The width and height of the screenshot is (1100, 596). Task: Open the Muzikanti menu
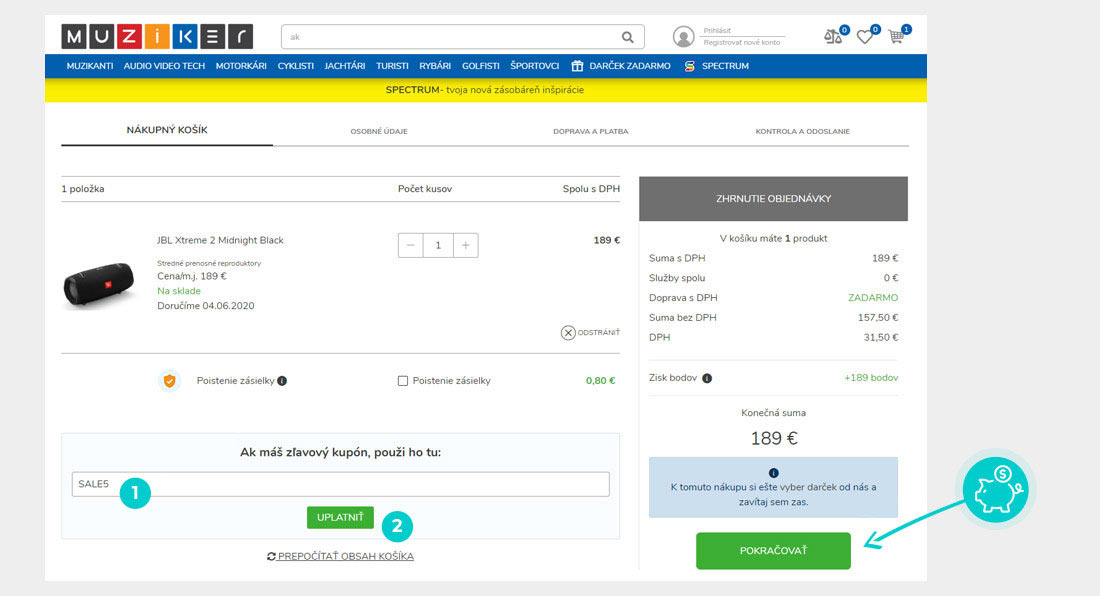90,66
